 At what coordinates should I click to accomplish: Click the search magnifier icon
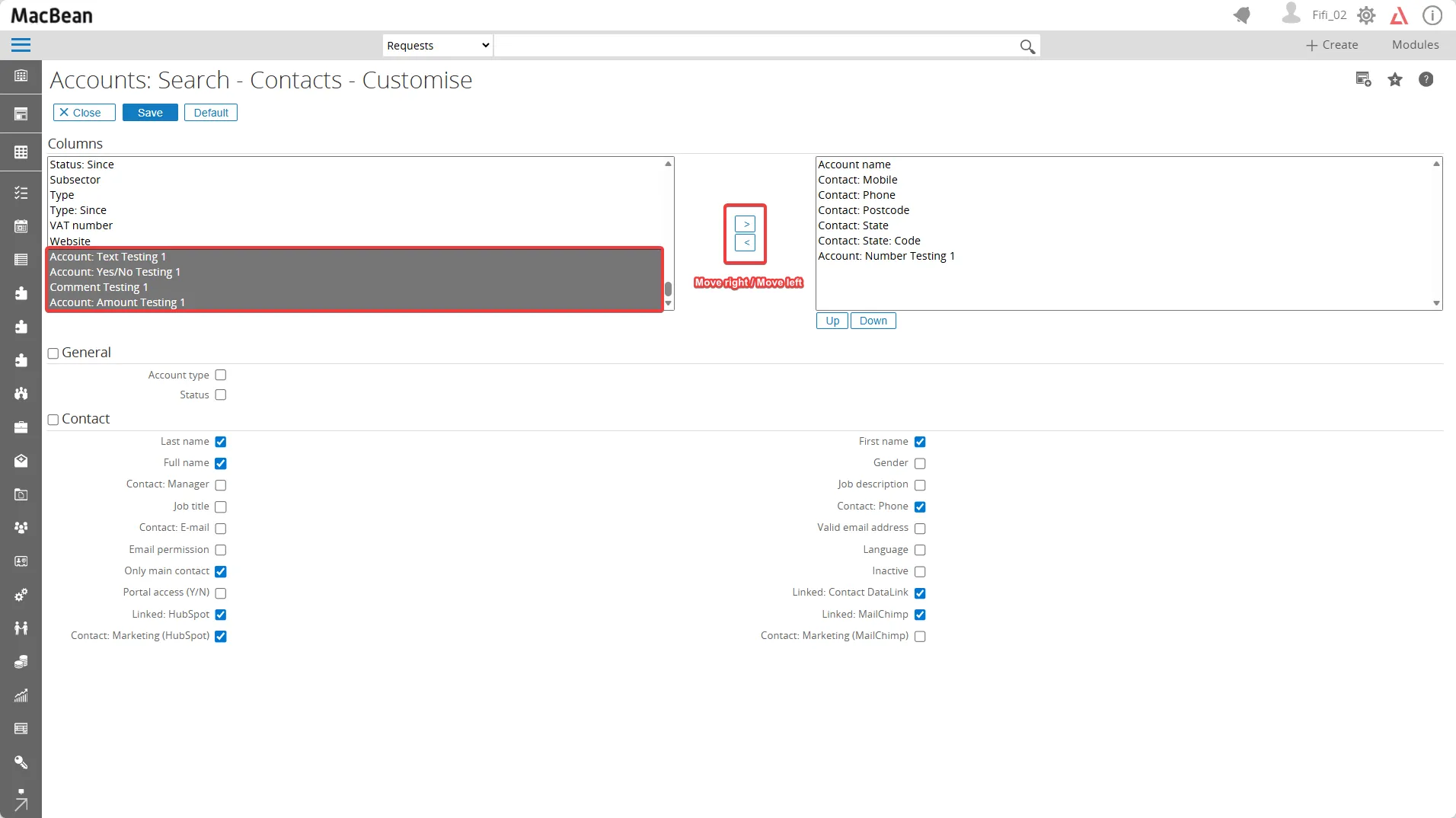(x=1027, y=46)
